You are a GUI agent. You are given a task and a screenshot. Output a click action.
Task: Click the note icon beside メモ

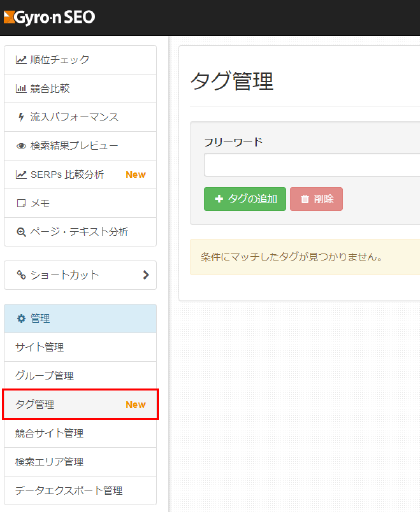point(21,203)
